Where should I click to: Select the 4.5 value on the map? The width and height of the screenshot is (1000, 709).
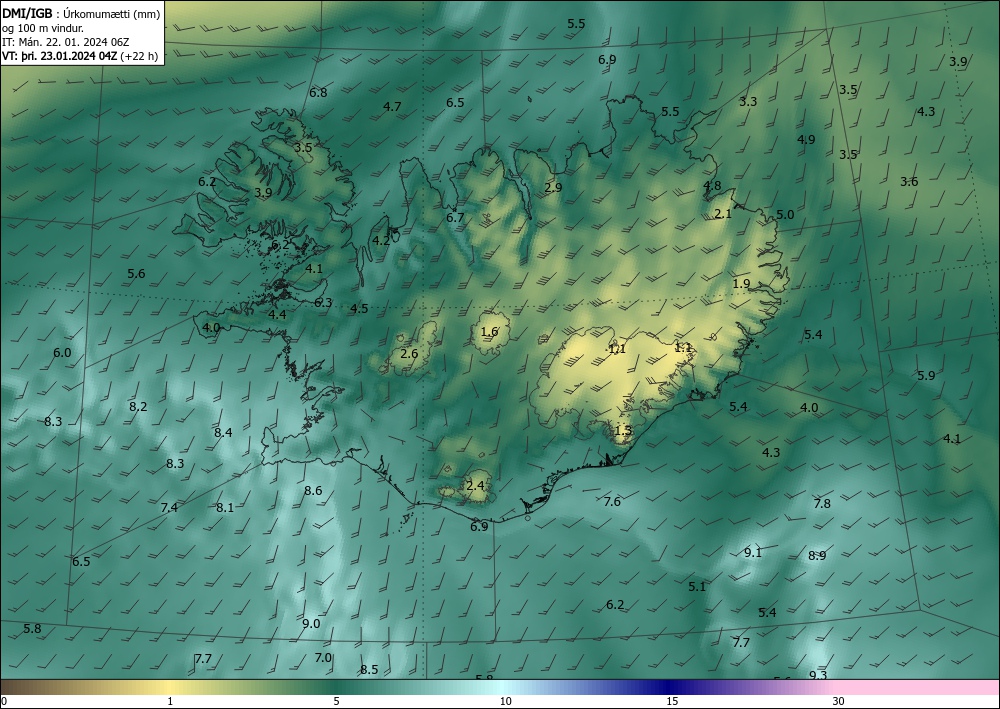pos(359,309)
